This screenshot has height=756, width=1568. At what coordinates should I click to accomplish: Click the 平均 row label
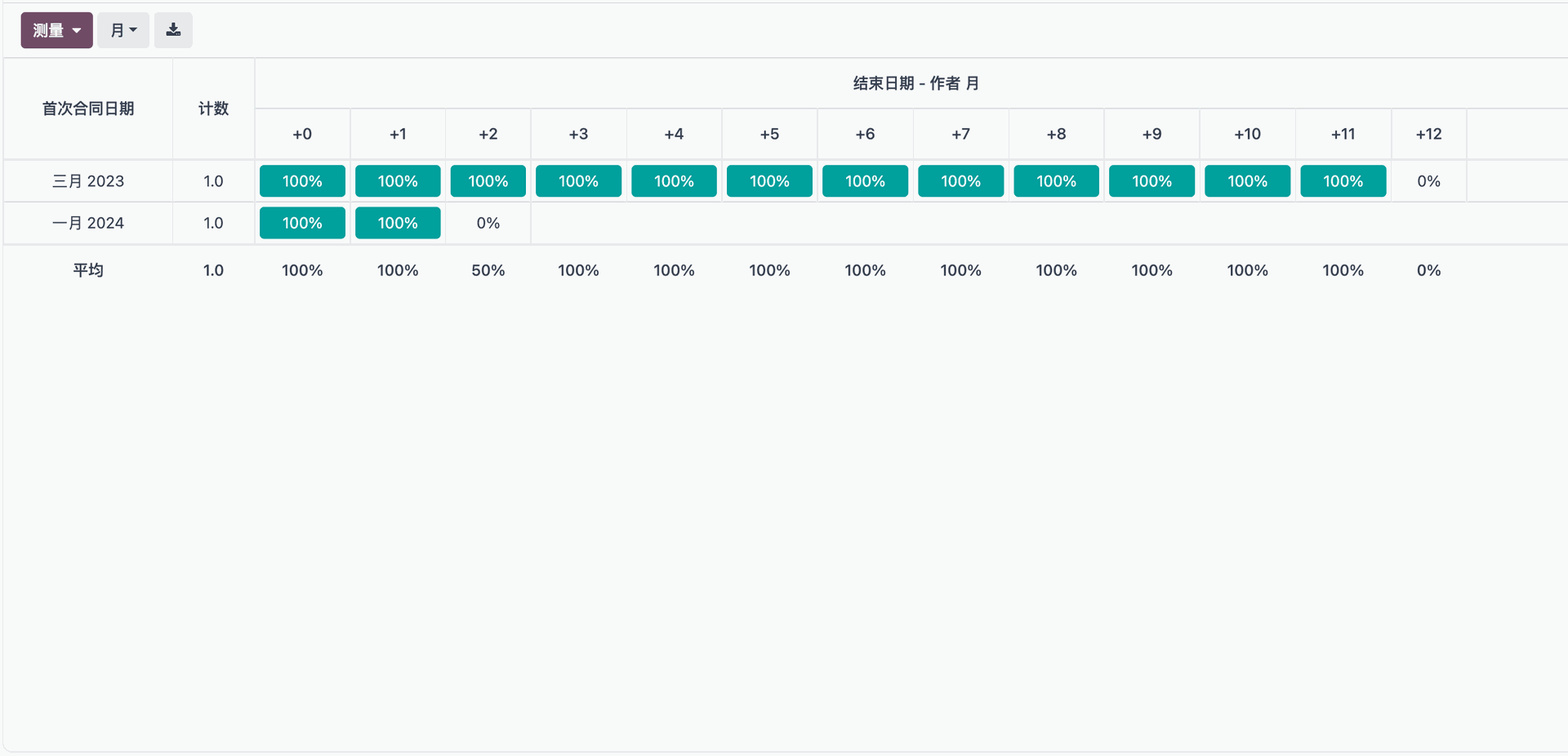tap(88, 270)
